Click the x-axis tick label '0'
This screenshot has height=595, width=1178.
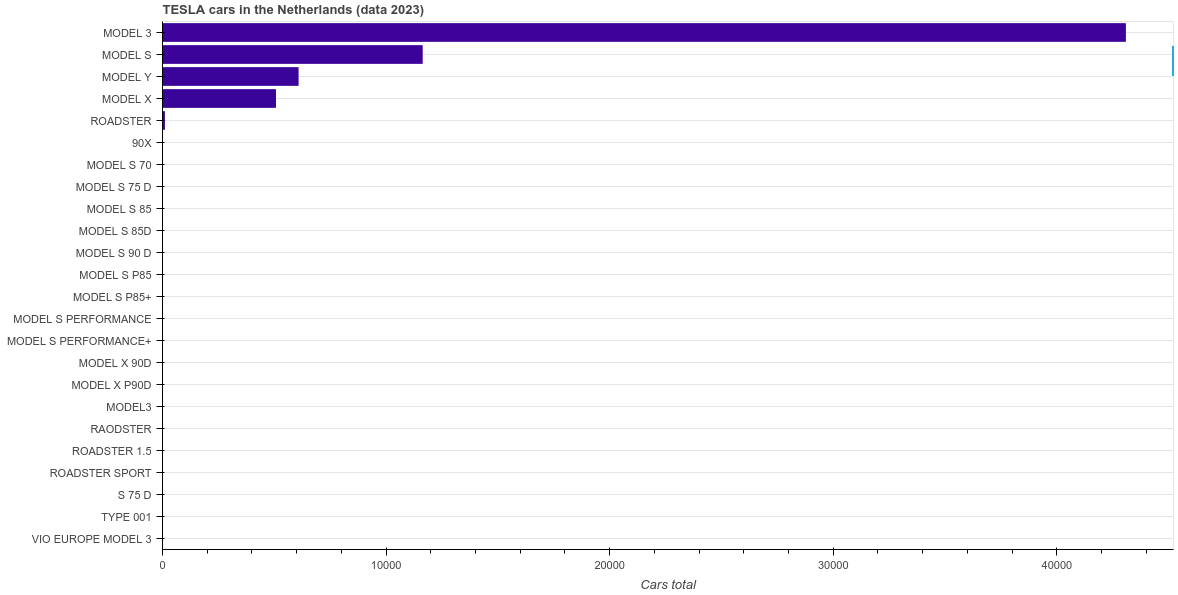162,564
